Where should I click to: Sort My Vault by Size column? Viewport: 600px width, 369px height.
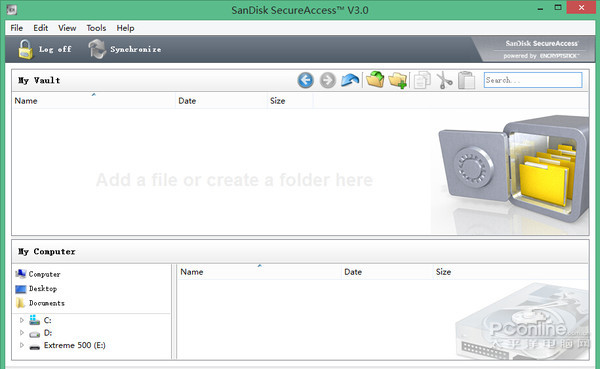click(290, 101)
